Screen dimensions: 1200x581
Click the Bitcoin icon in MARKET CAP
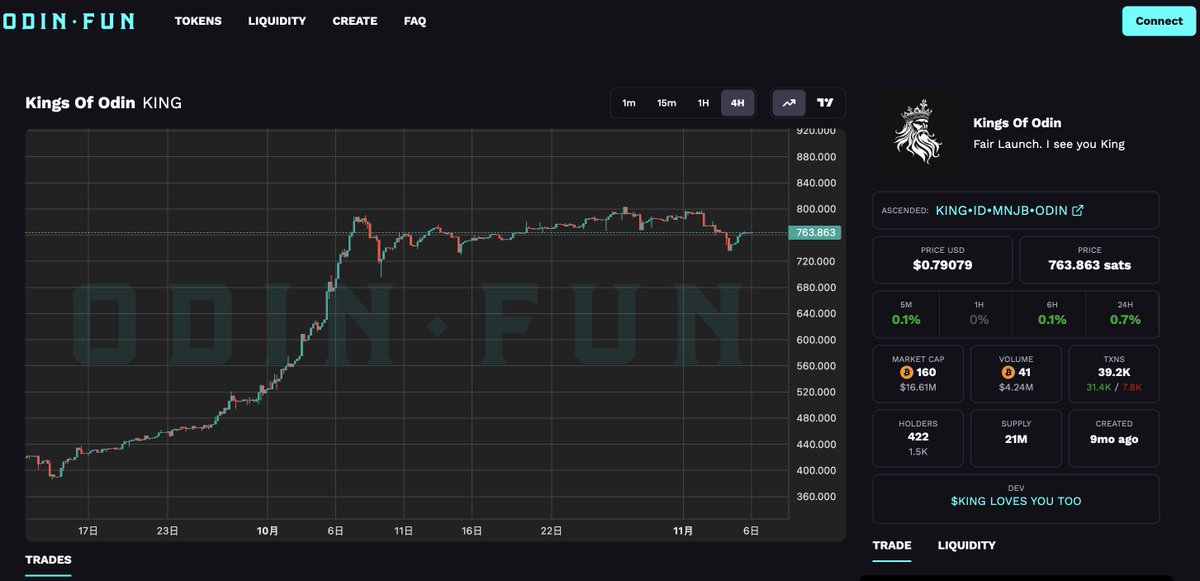pyautogui.click(x=906, y=372)
